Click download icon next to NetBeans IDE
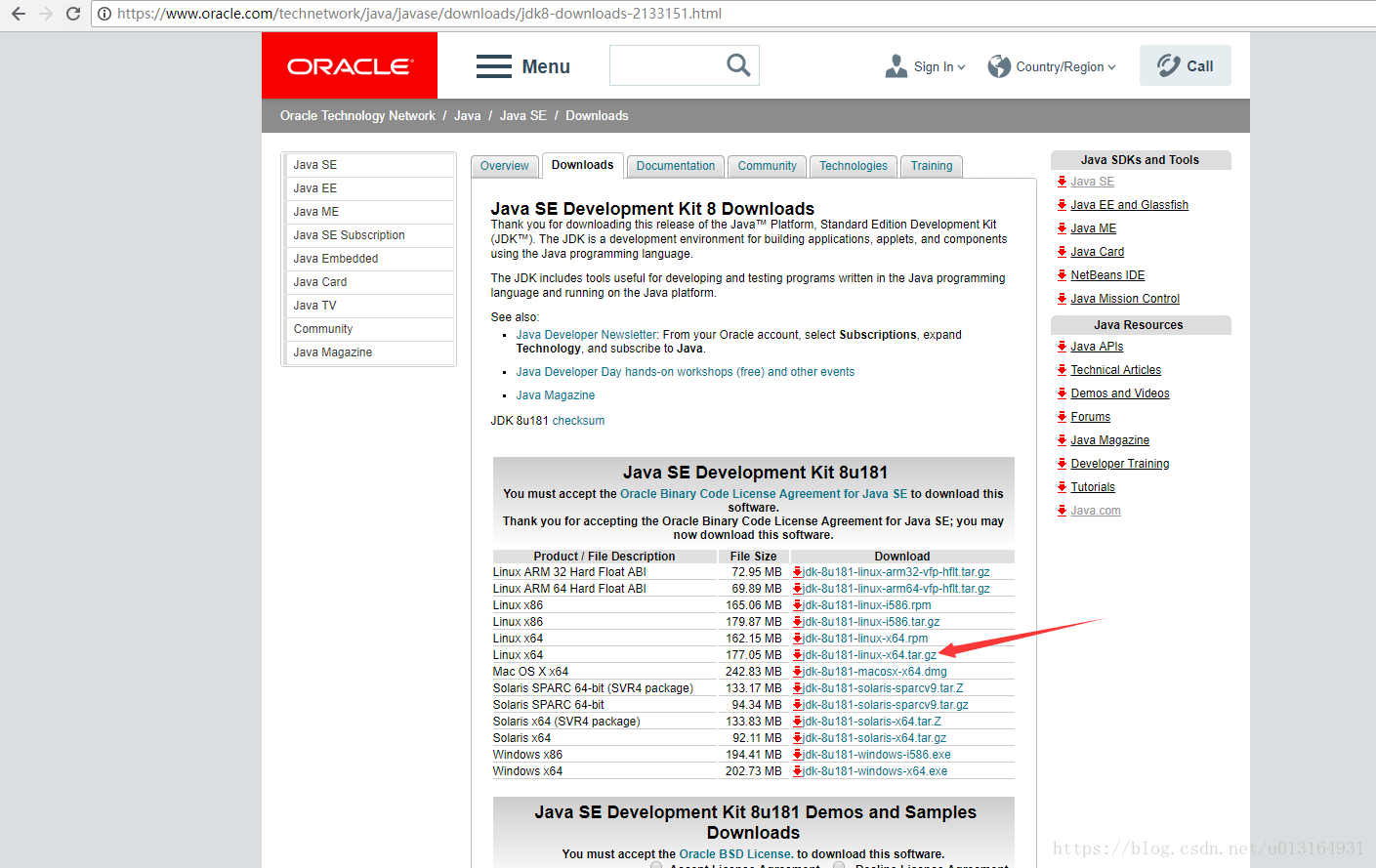 point(1062,275)
